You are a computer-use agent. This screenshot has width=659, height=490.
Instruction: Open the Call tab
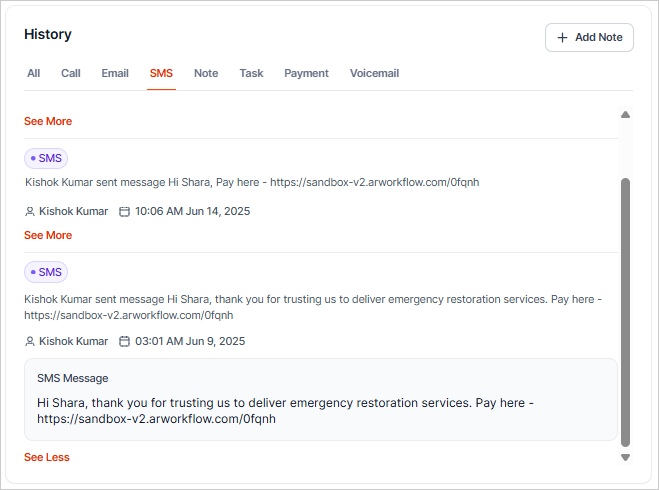click(x=71, y=73)
